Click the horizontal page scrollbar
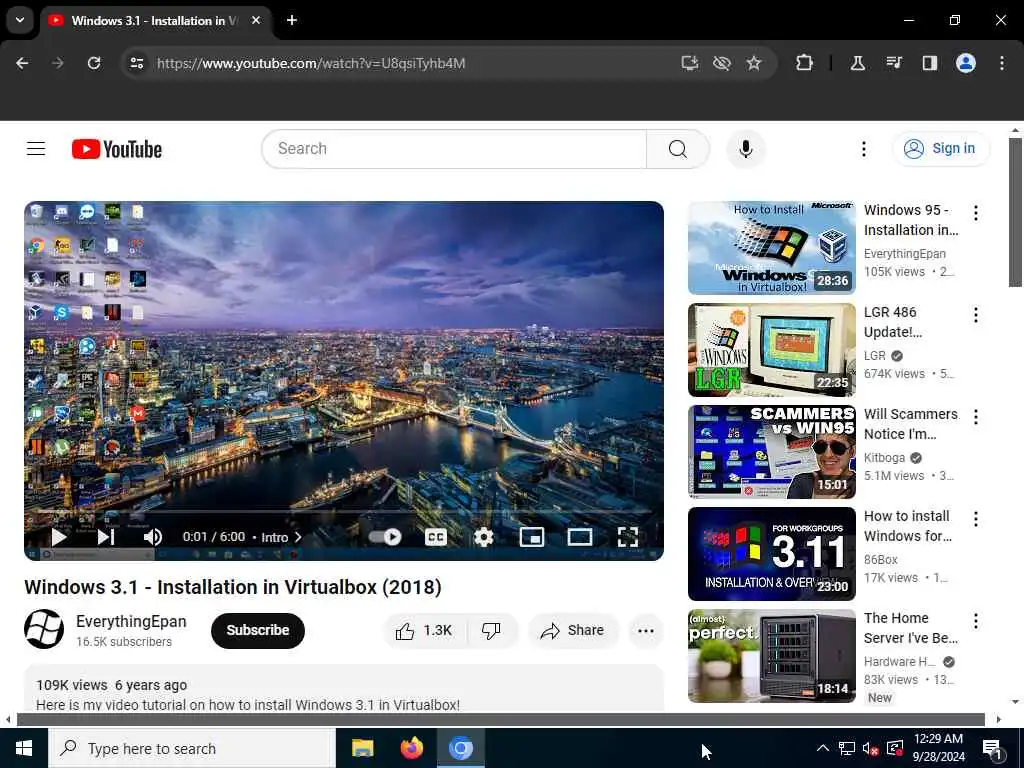The height and width of the screenshot is (768, 1024). (500, 720)
